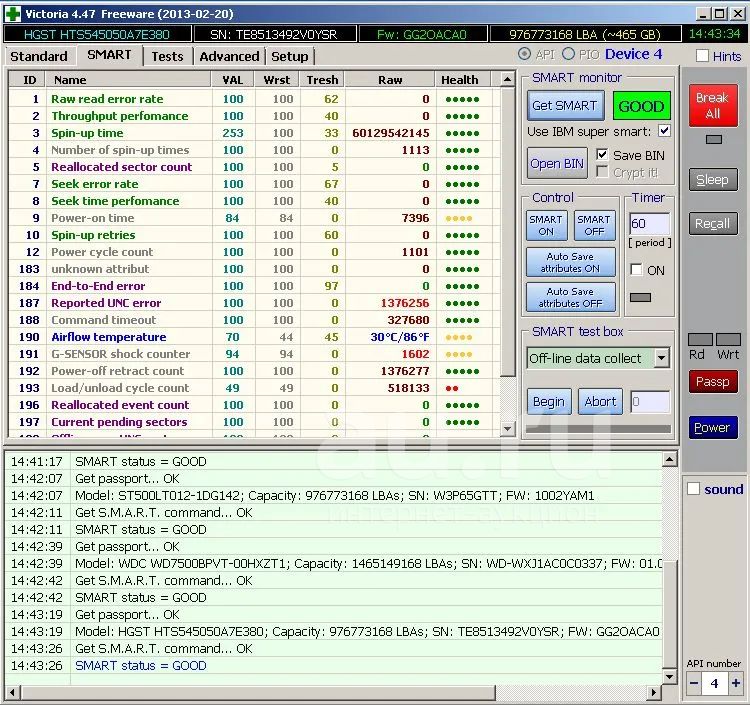Decrease API number with minus button
Image resolution: width=750 pixels, height=705 pixels.
coord(694,684)
